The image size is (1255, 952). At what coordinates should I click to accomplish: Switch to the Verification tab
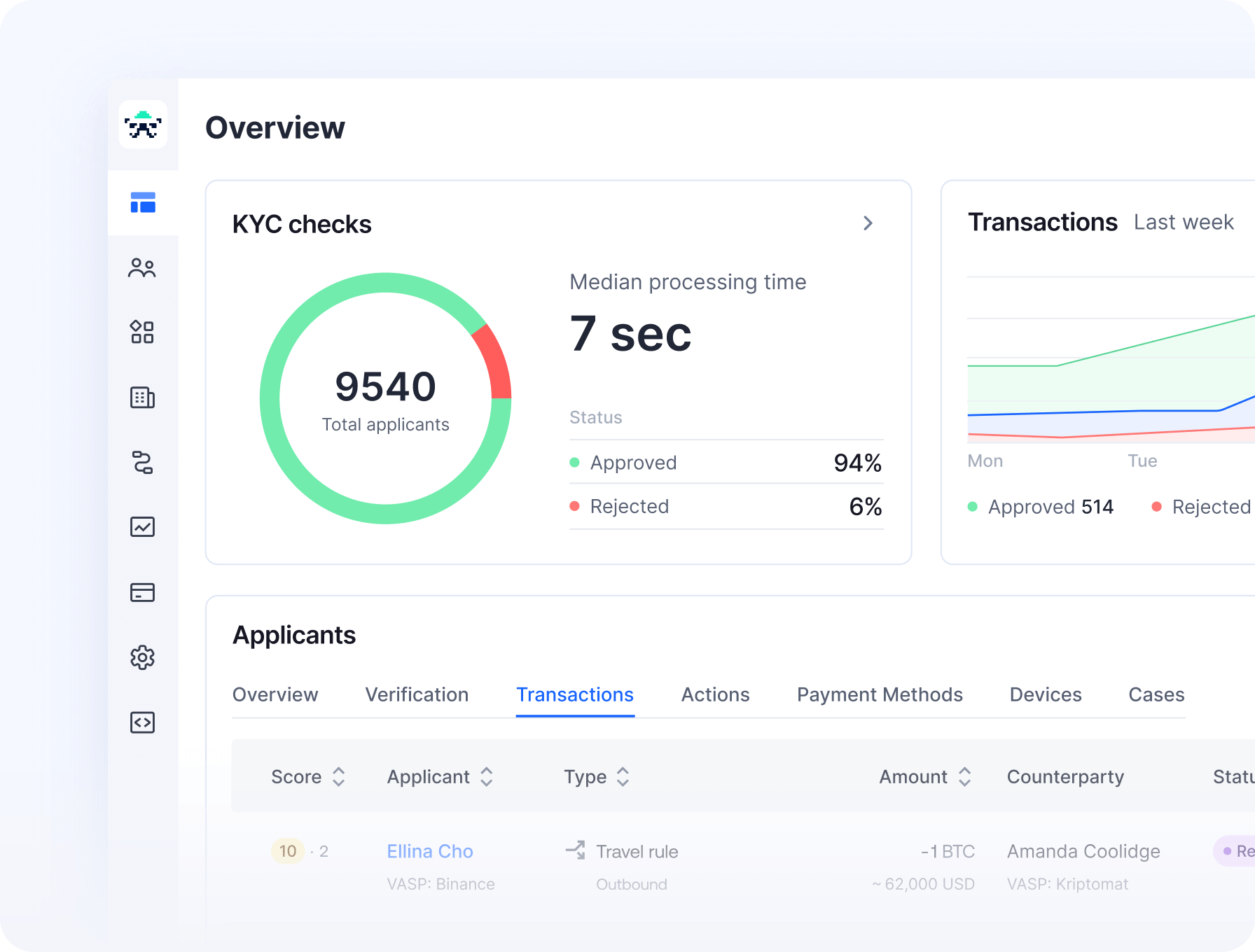click(x=417, y=694)
